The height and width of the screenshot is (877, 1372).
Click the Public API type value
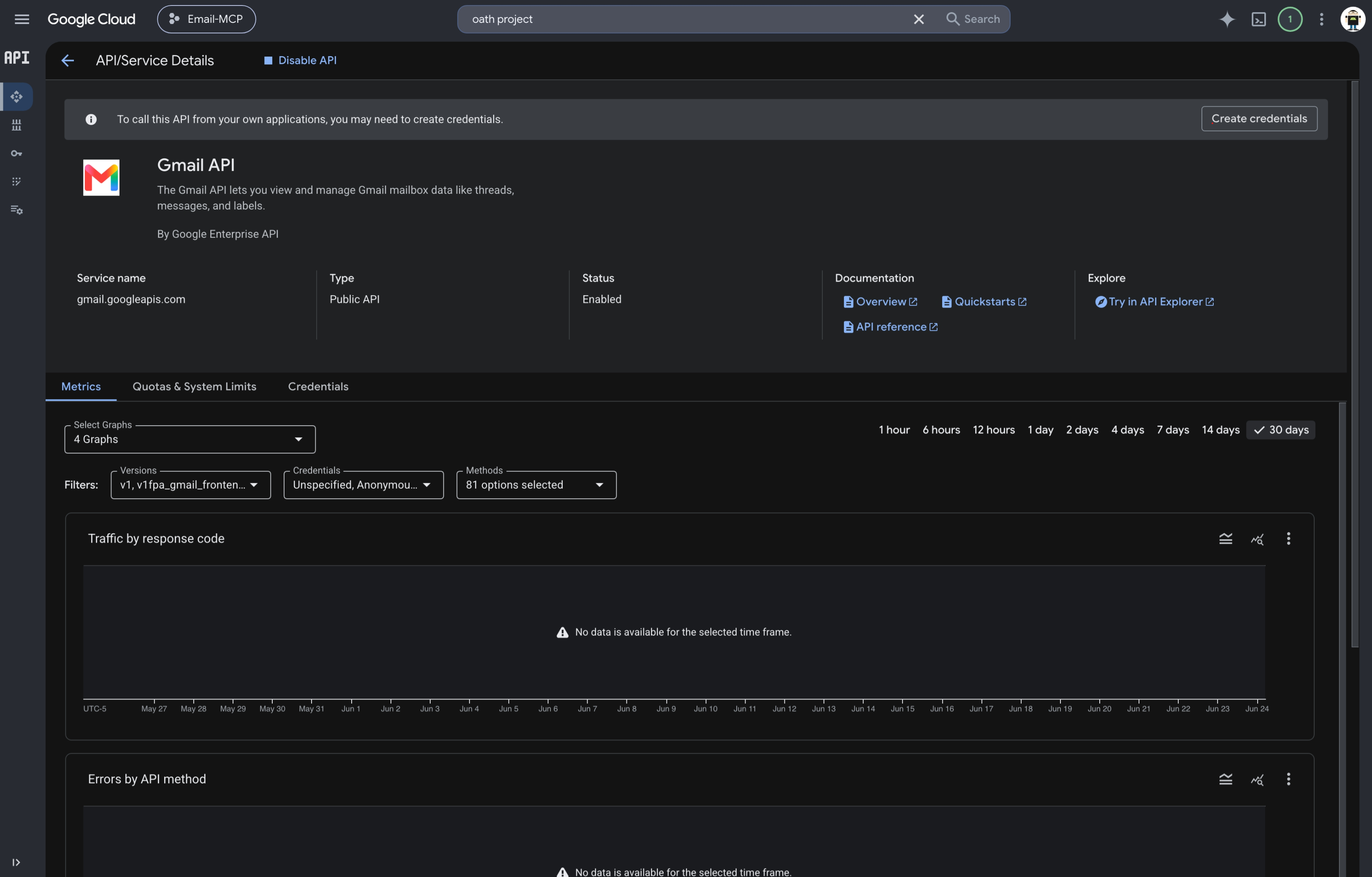pyautogui.click(x=354, y=300)
